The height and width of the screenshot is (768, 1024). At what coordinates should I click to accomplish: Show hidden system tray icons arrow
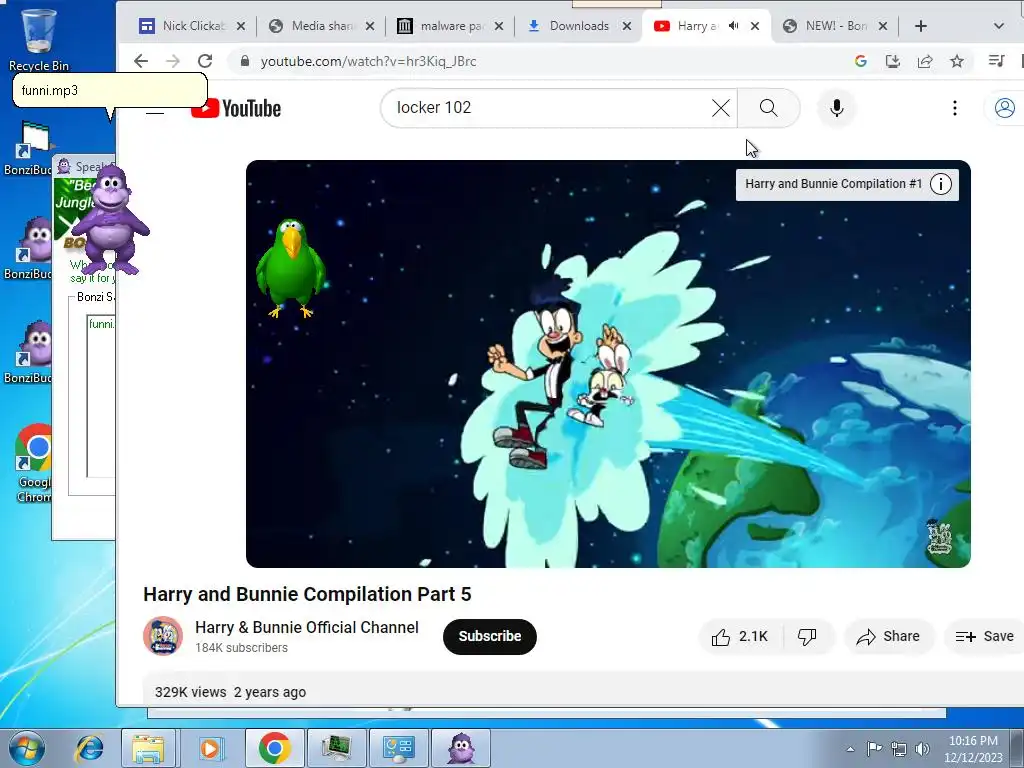pyautogui.click(x=850, y=749)
